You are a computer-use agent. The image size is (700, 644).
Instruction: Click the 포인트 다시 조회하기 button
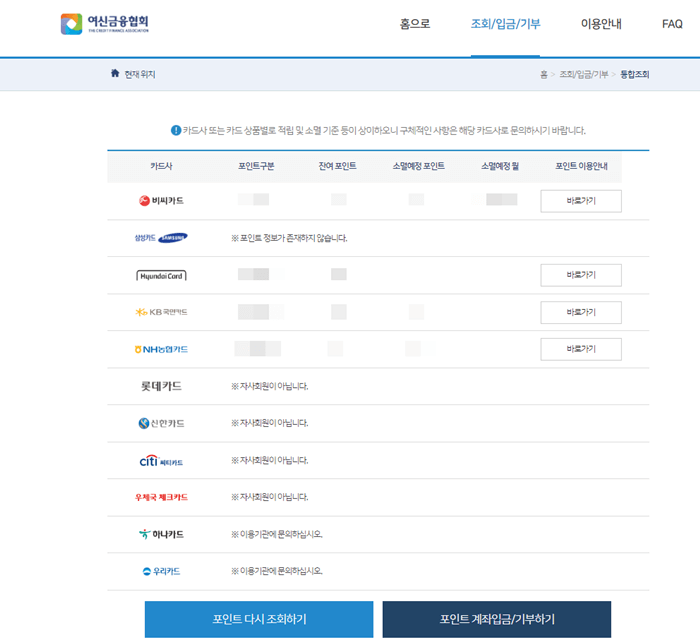pos(259,619)
